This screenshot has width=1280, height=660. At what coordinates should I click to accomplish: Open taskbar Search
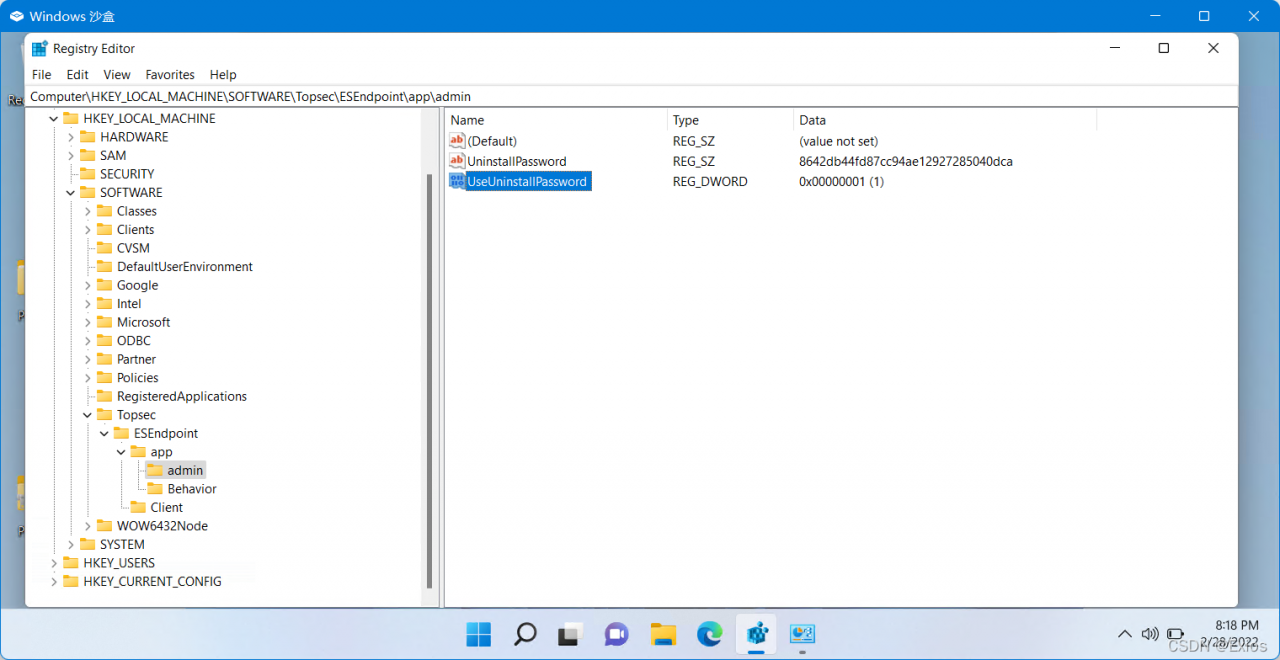(525, 634)
